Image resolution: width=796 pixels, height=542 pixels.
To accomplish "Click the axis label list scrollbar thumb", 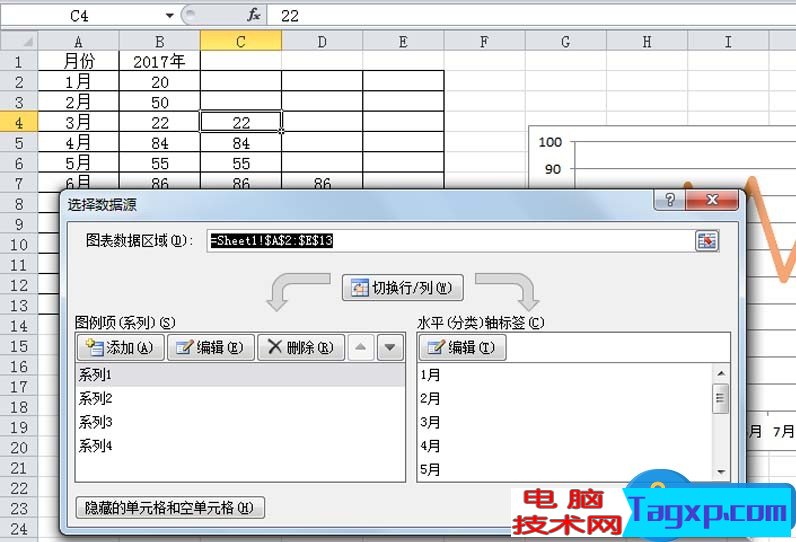I will coord(721,398).
